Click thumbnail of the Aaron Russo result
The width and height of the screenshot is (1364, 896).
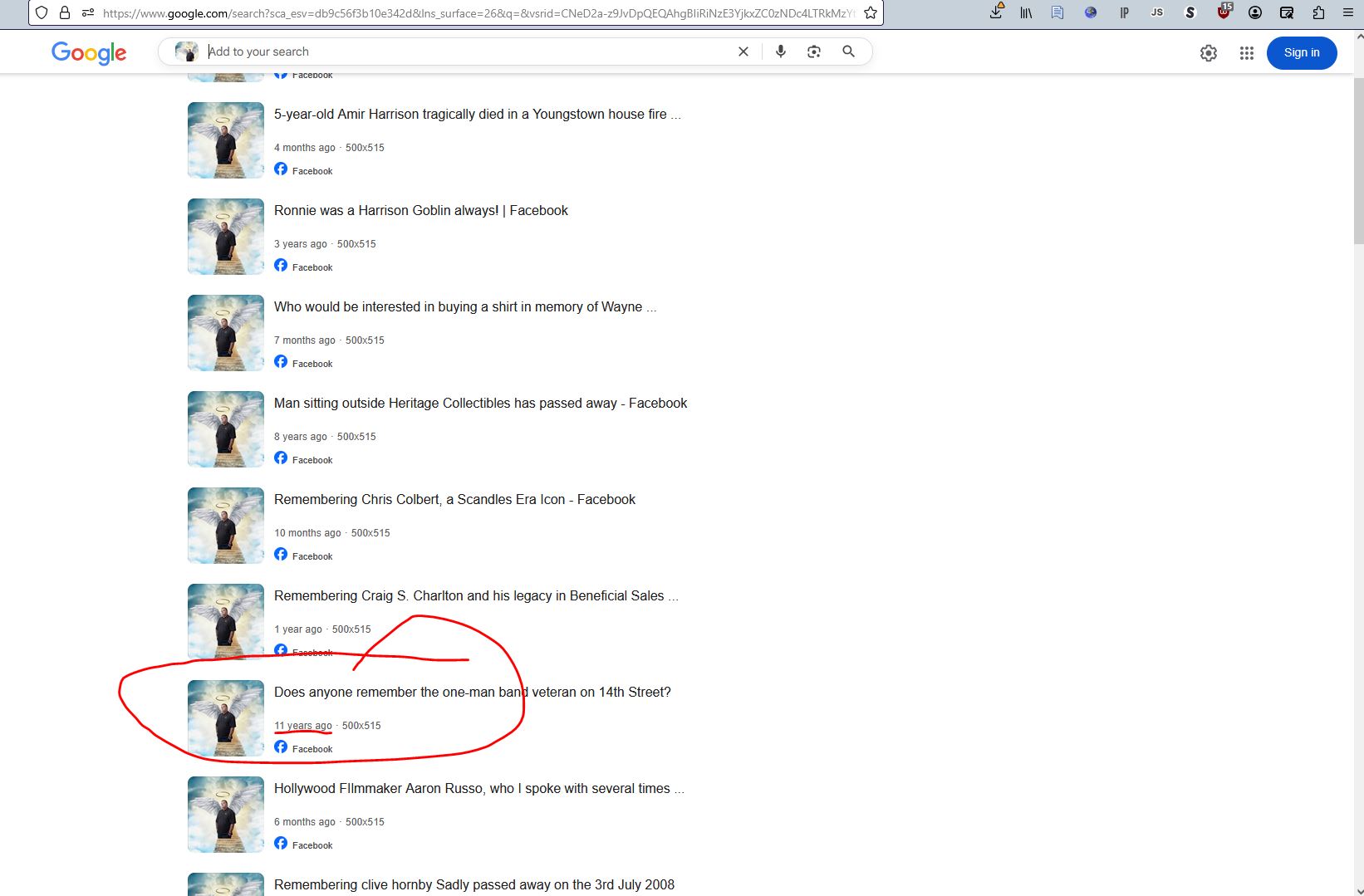pyautogui.click(x=226, y=815)
